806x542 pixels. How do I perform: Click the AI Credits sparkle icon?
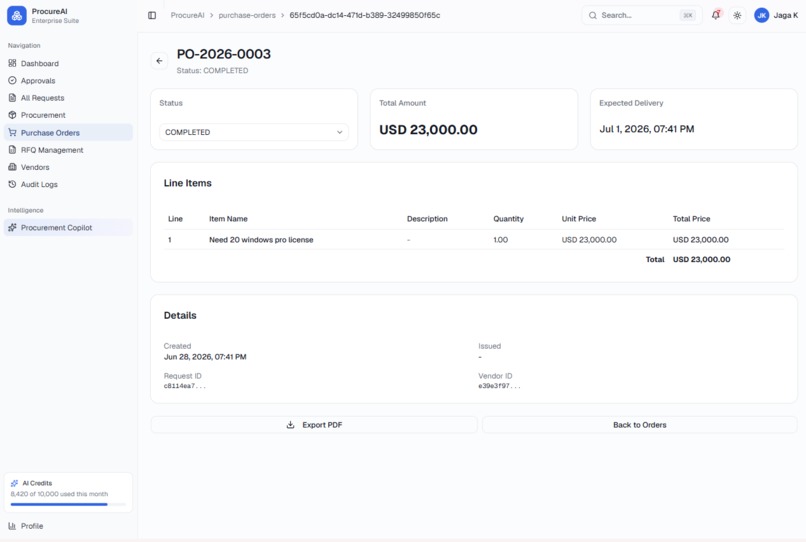pyautogui.click(x=14, y=483)
